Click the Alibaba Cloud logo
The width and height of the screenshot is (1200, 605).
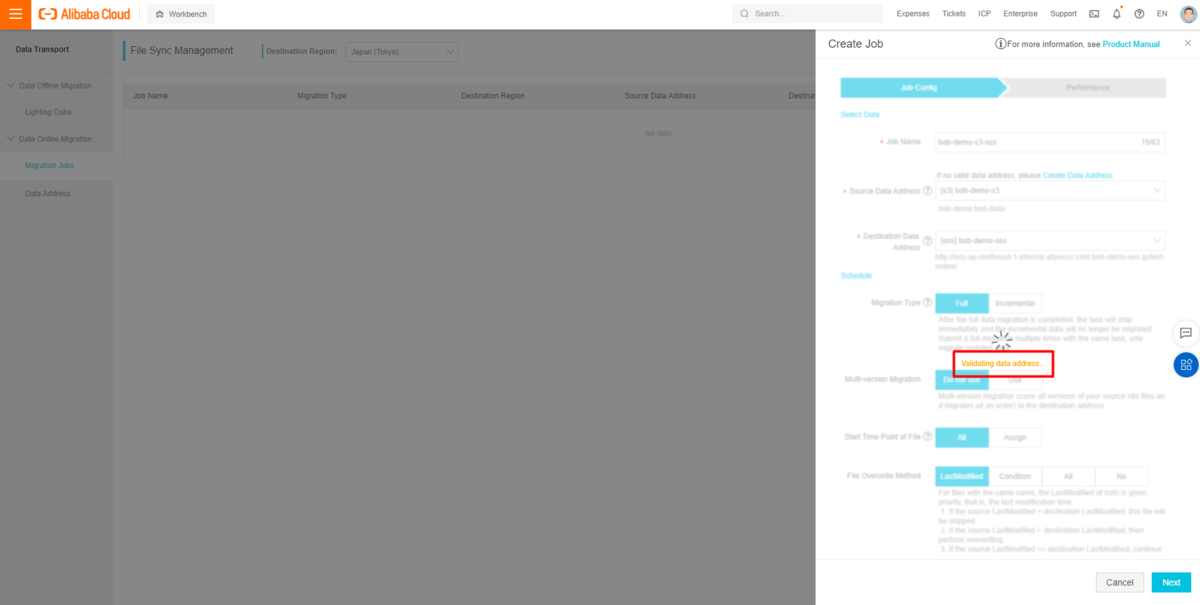click(84, 14)
